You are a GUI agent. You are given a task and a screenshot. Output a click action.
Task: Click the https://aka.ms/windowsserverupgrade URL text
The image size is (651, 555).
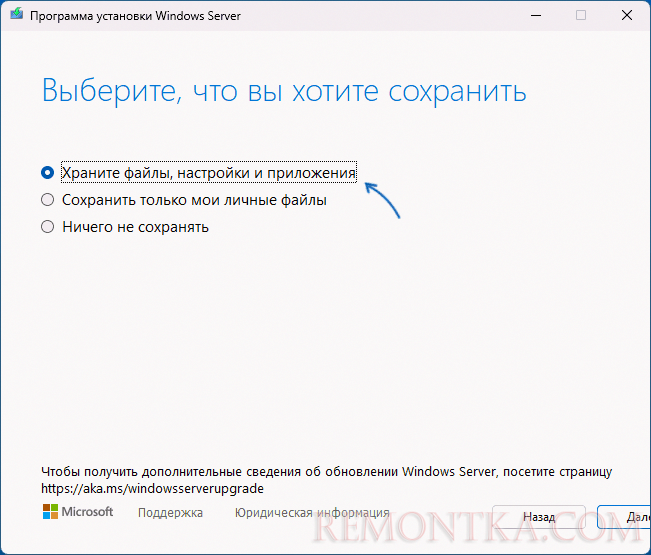152,488
